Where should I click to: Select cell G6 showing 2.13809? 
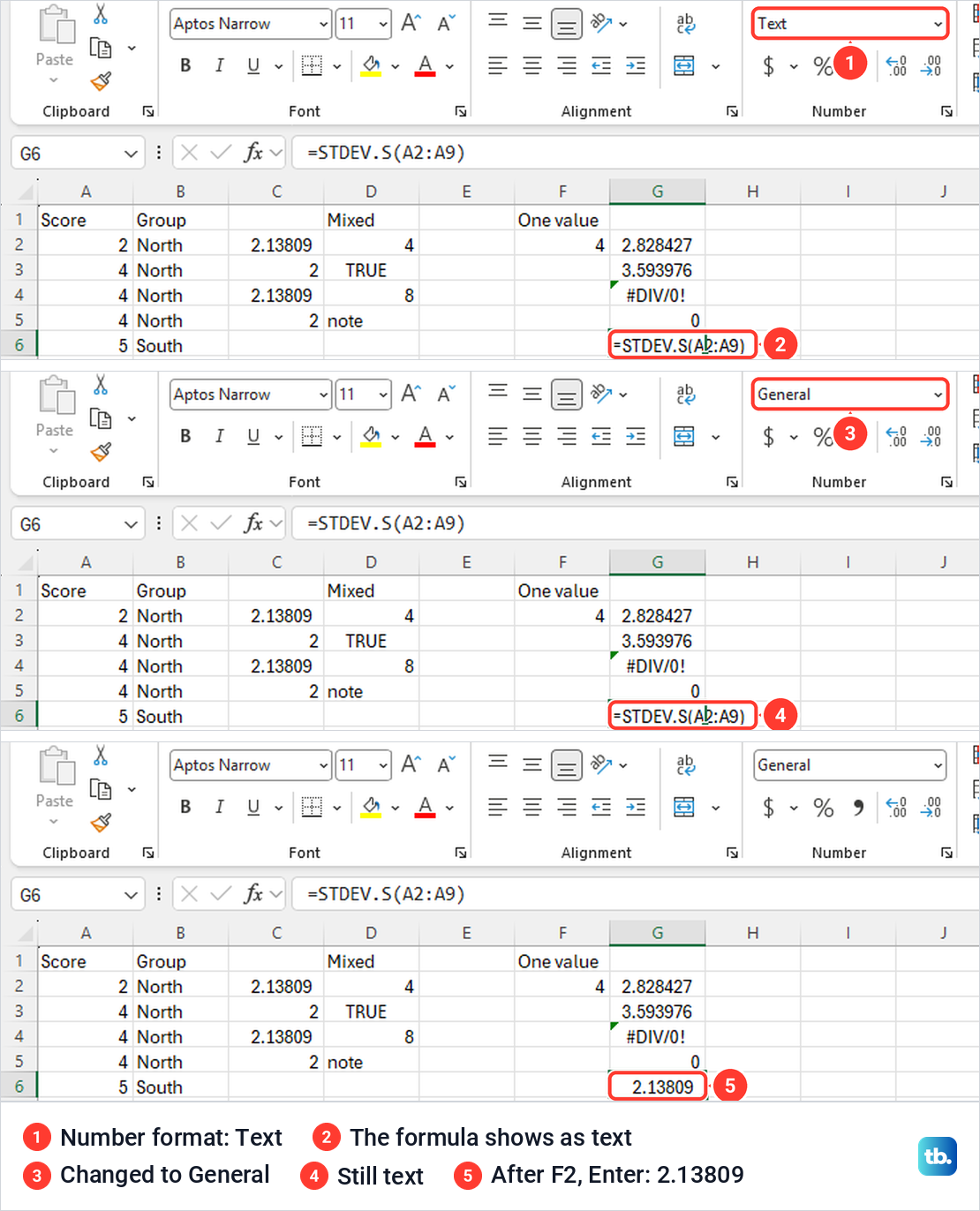click(x=658, y=1087)
